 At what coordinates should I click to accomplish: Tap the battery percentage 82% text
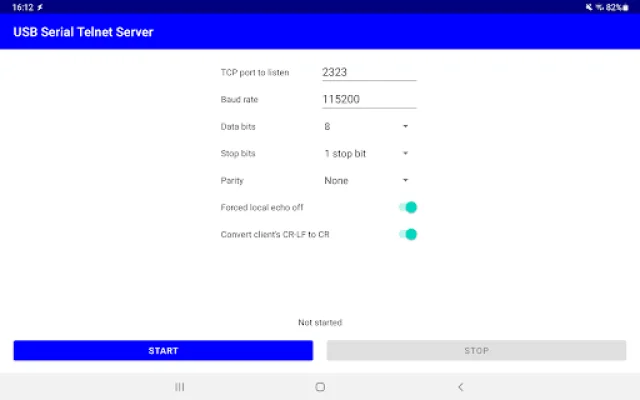click(614, 7)
